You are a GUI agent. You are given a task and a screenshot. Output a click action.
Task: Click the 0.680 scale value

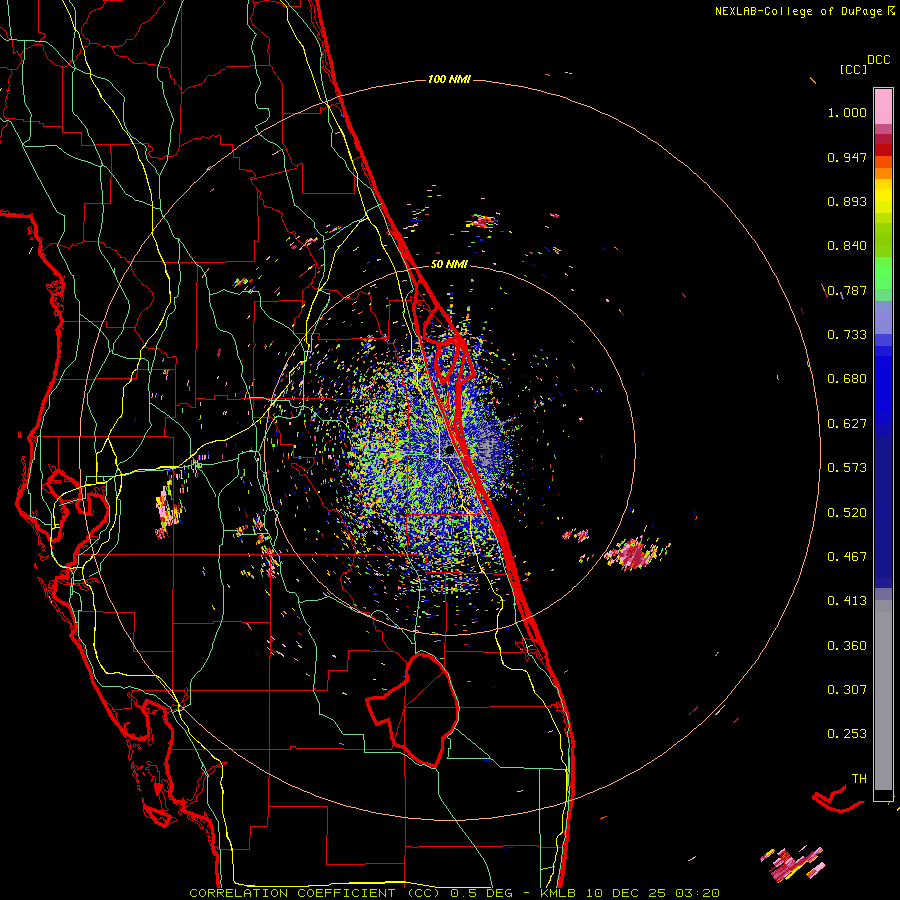(x=847, y=379)
